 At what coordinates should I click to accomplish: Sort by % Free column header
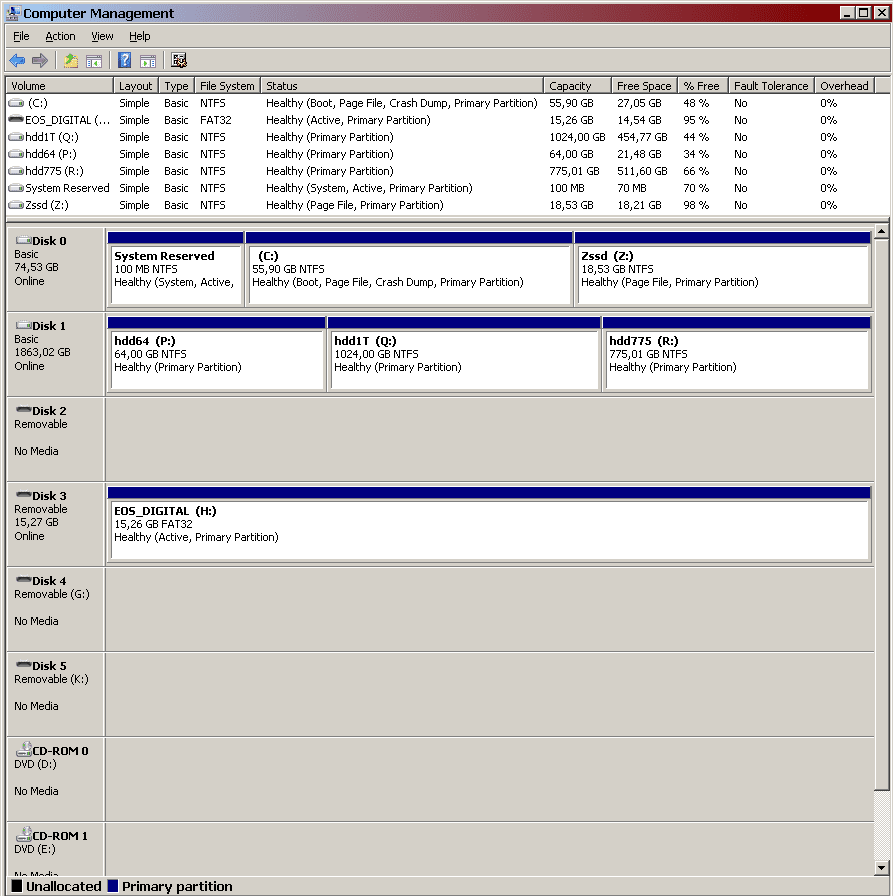point(703,86)
